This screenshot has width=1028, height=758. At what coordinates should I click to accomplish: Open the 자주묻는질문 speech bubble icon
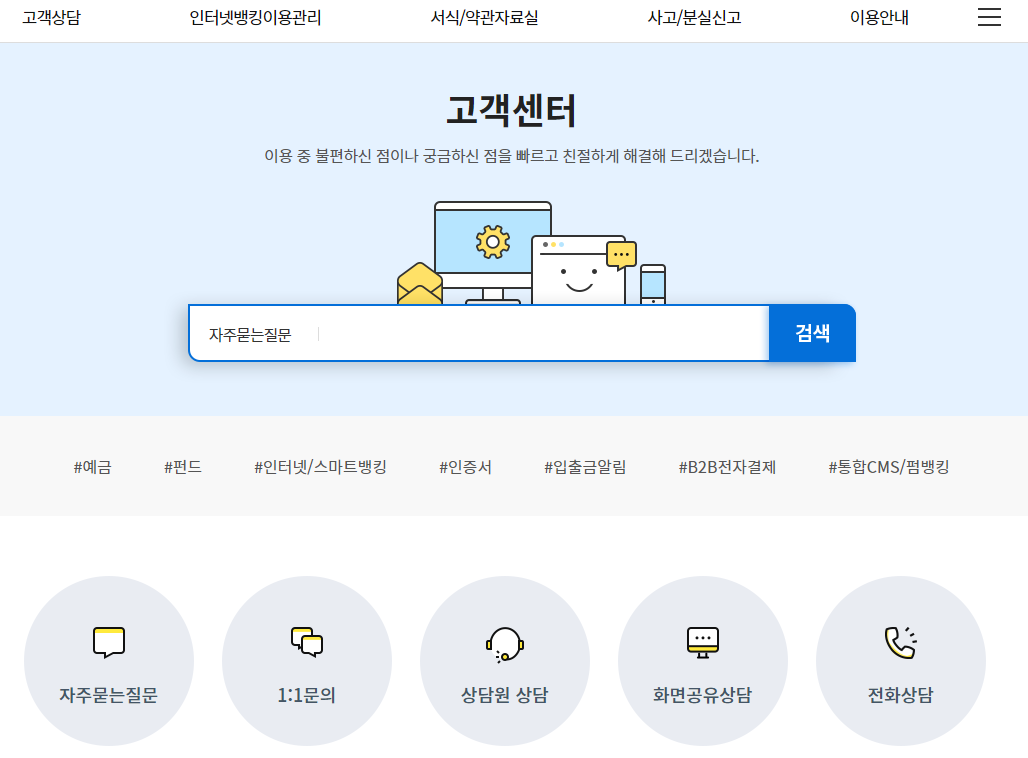tap(109, 640)
